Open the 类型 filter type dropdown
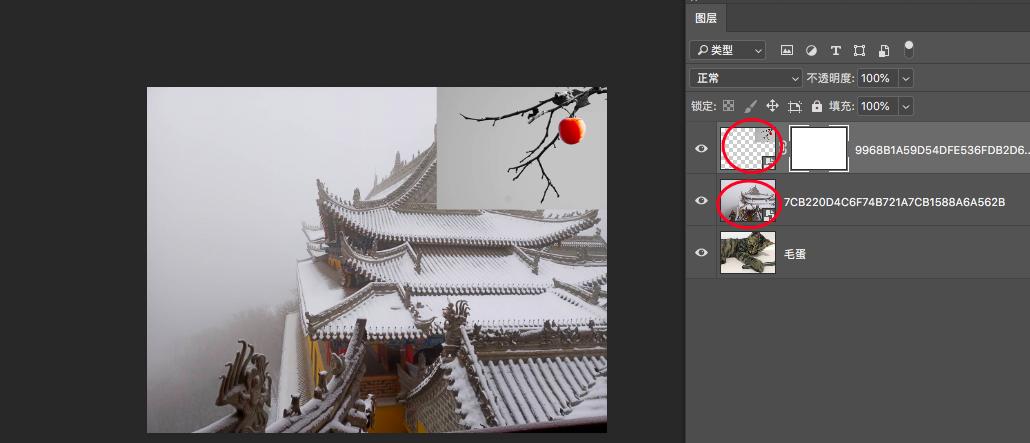Image resolution: width=1030 pixels, height=443 pixels. point(728,50)
